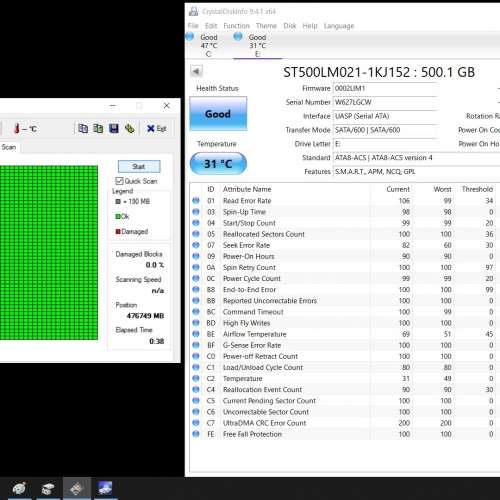Click the Firmware field 0002LIM1
Image resolution: width=500 pixels, height=500 pixels.
coord(385,88)
